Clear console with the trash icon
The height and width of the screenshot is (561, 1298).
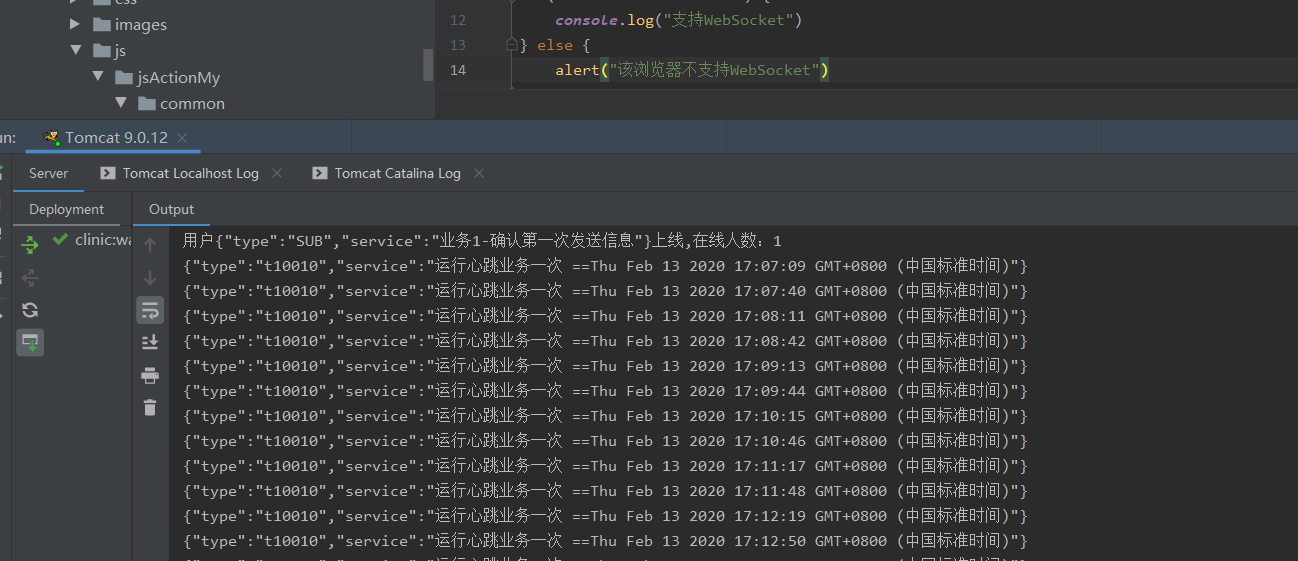pyautogui.click(x=150, y=407)
